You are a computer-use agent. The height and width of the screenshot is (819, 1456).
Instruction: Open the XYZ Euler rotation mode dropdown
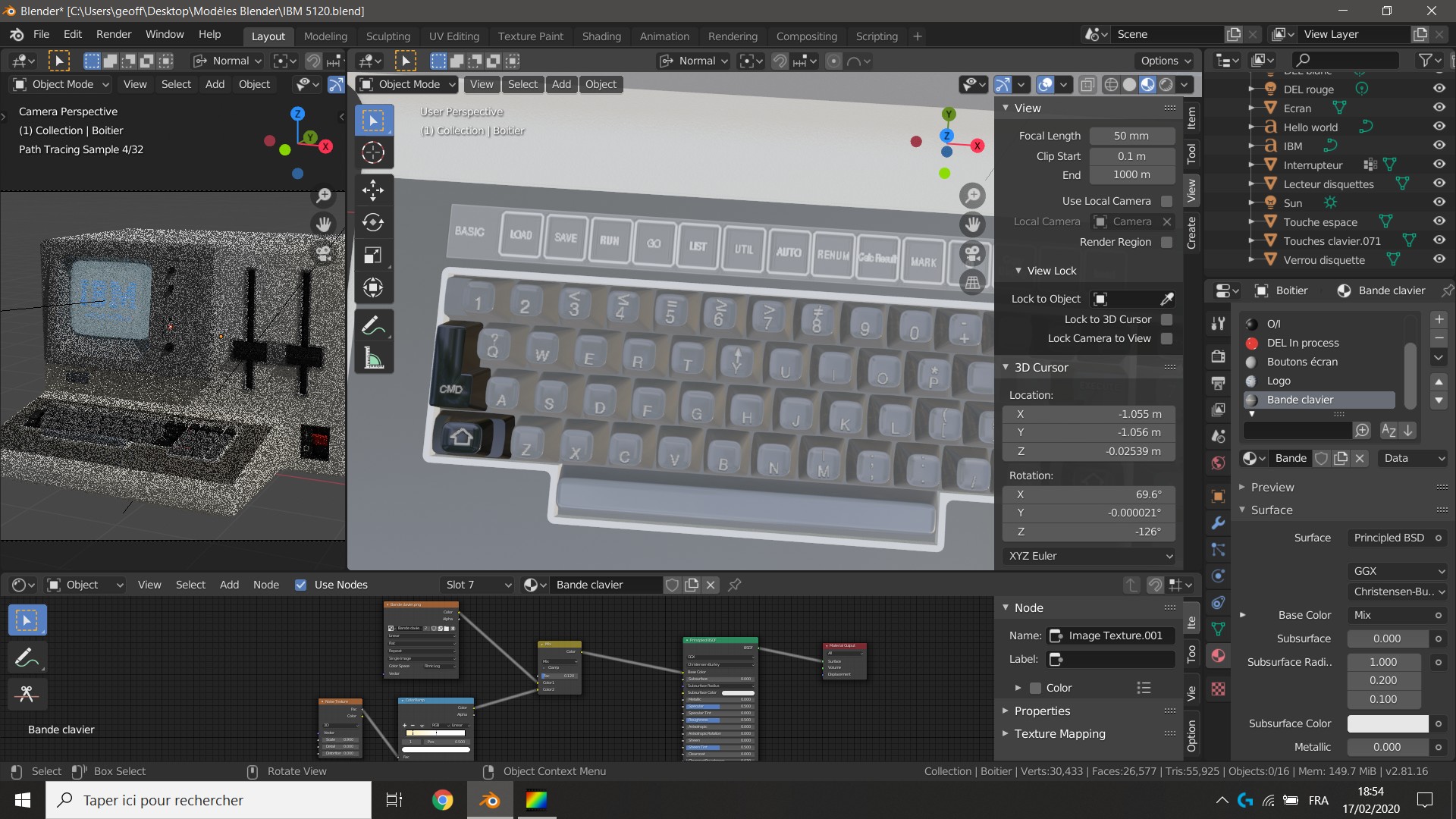point(1088,556)
